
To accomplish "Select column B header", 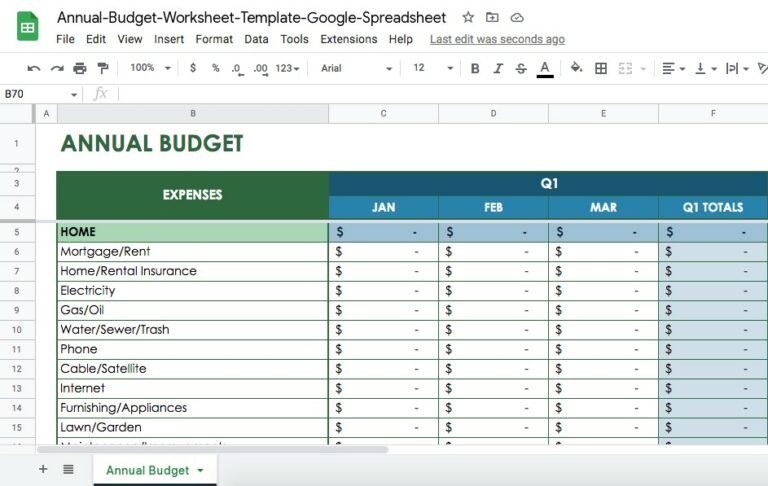I will tap(193, 114).
